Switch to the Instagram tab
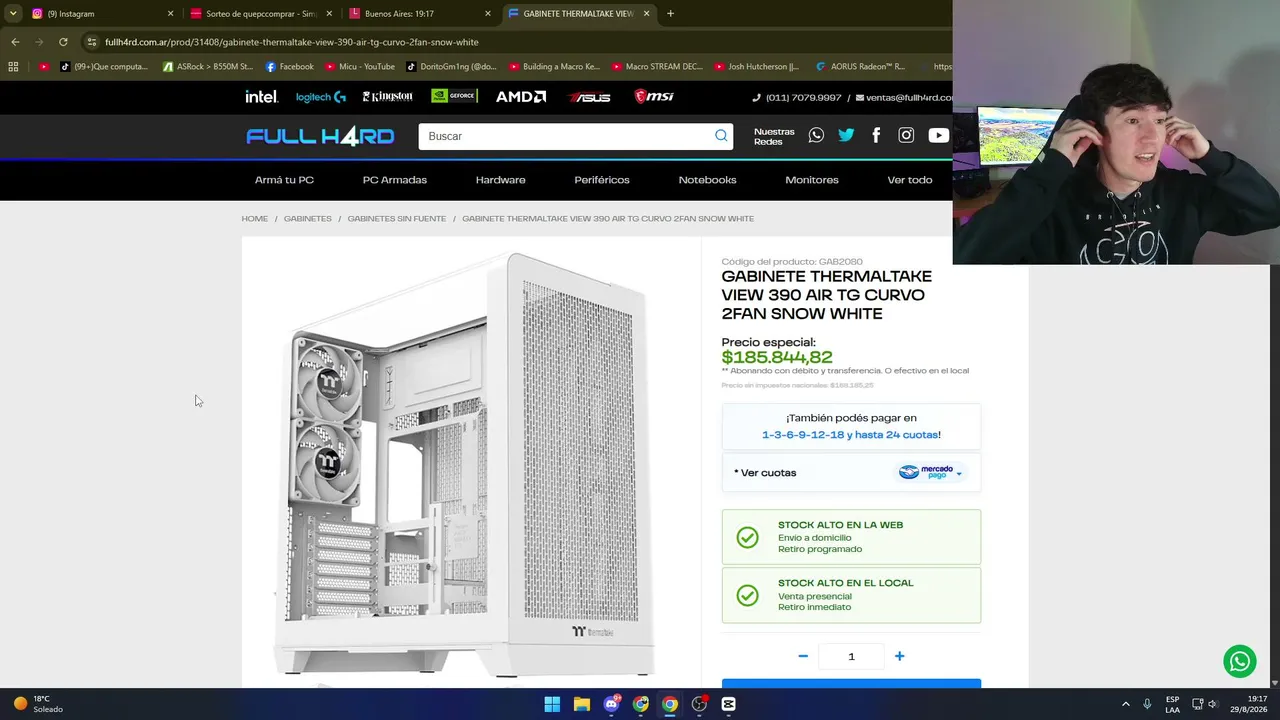This screenshot has height=720, width=1280. (x=103, y=14)
